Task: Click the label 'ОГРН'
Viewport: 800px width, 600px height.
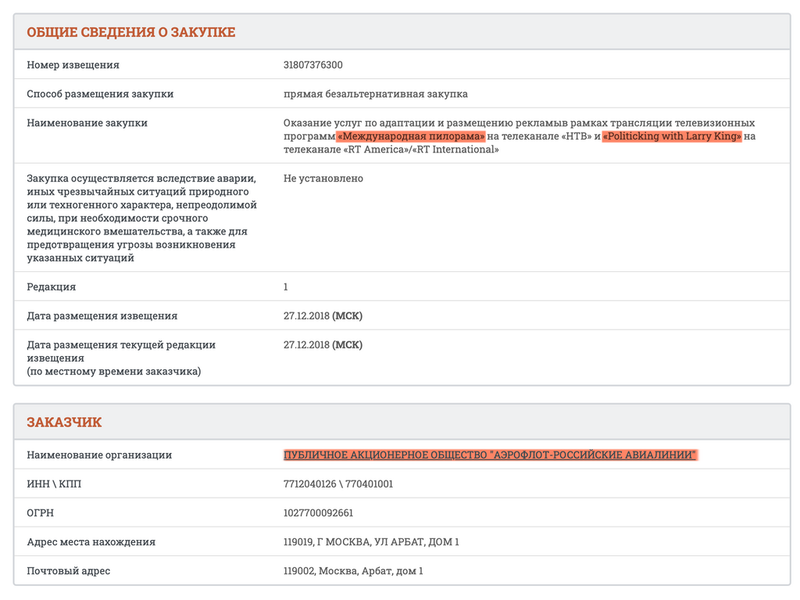Action: pyautogui.click(x=40, y=513)
